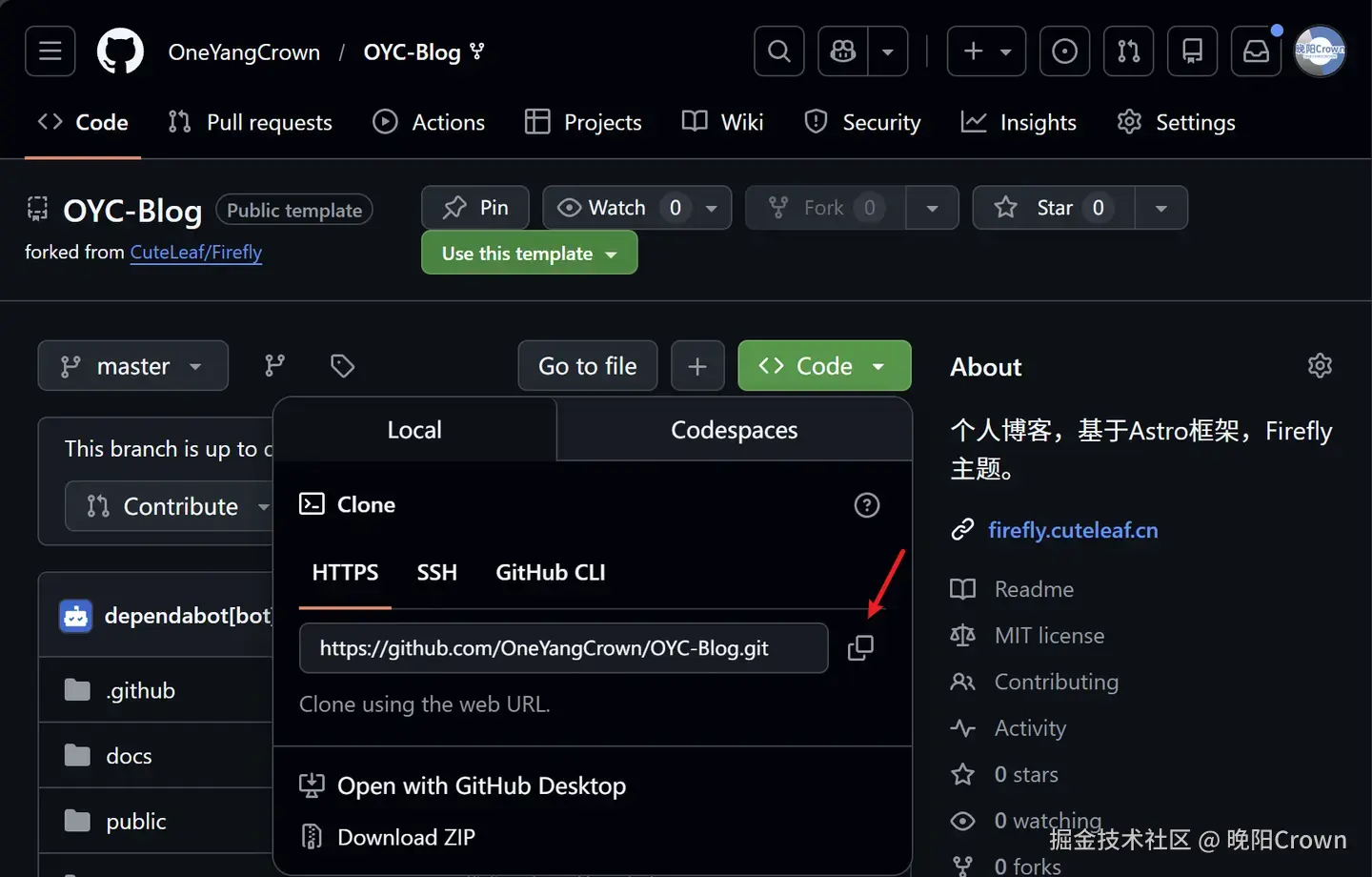
Task: View the 0 forks link
Action: [1007, 866]
